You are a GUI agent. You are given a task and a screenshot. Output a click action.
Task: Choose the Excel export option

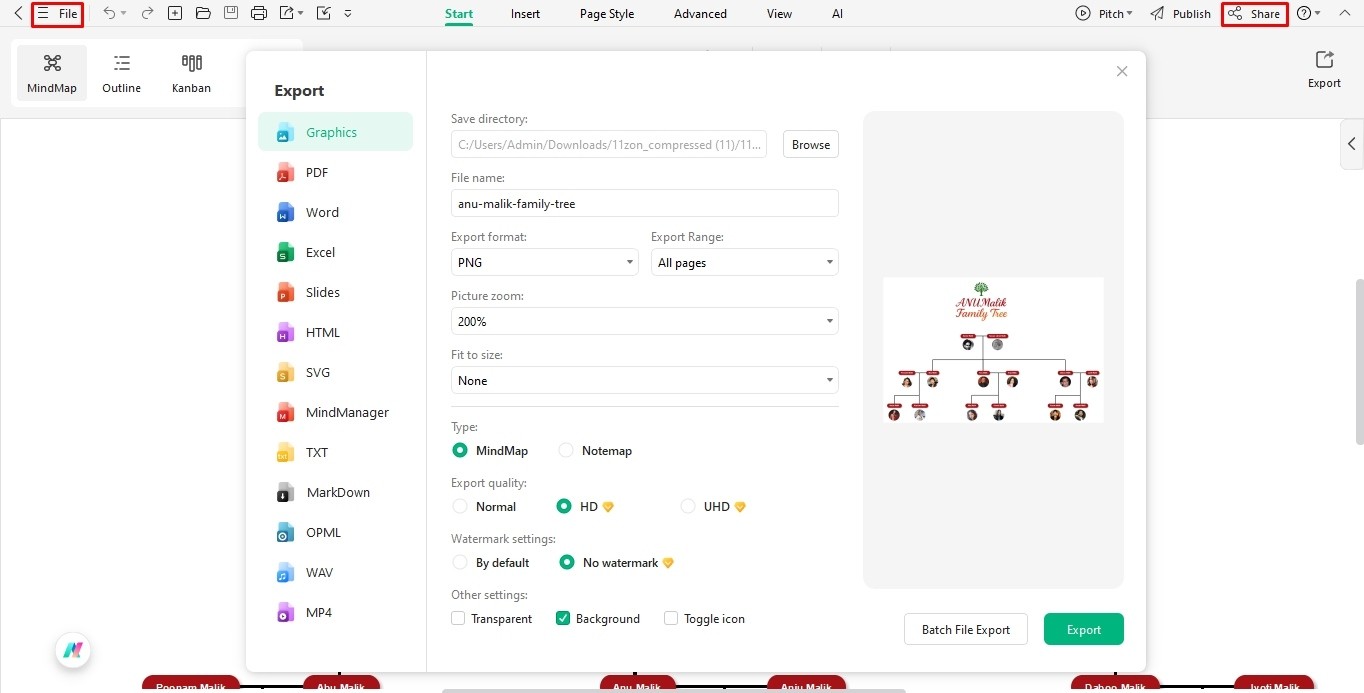[x=320, y=252]
